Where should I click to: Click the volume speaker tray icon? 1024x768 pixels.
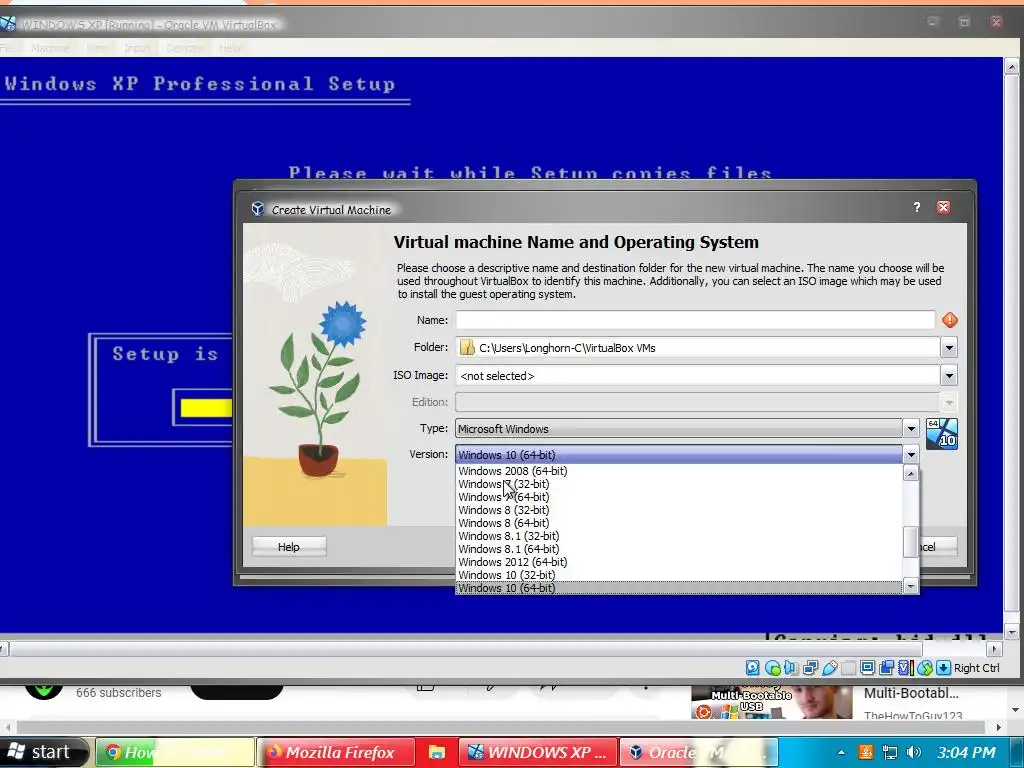click(x=914, y=752)
